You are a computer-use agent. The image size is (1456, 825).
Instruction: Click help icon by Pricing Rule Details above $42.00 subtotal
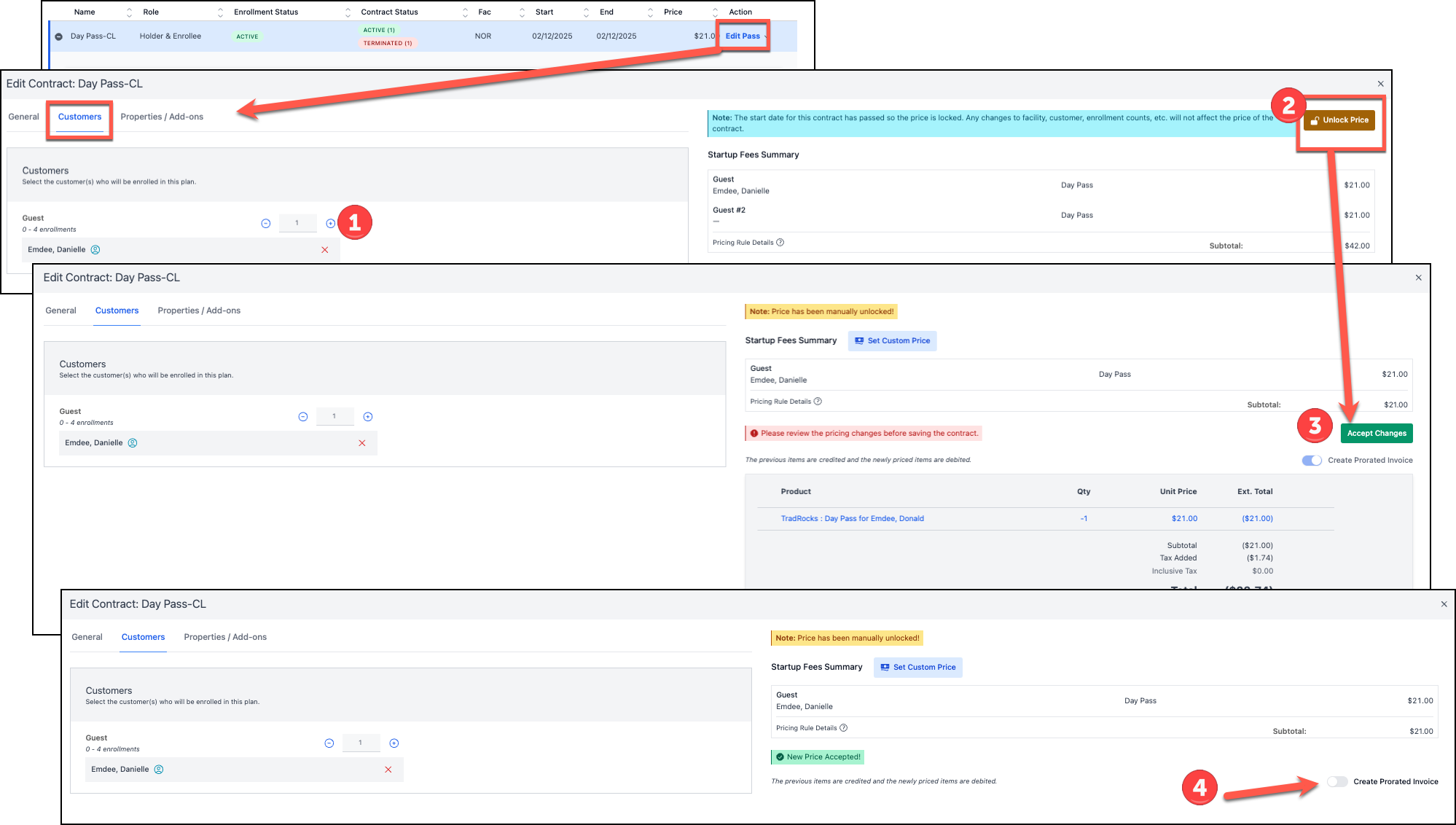(780, 243)
